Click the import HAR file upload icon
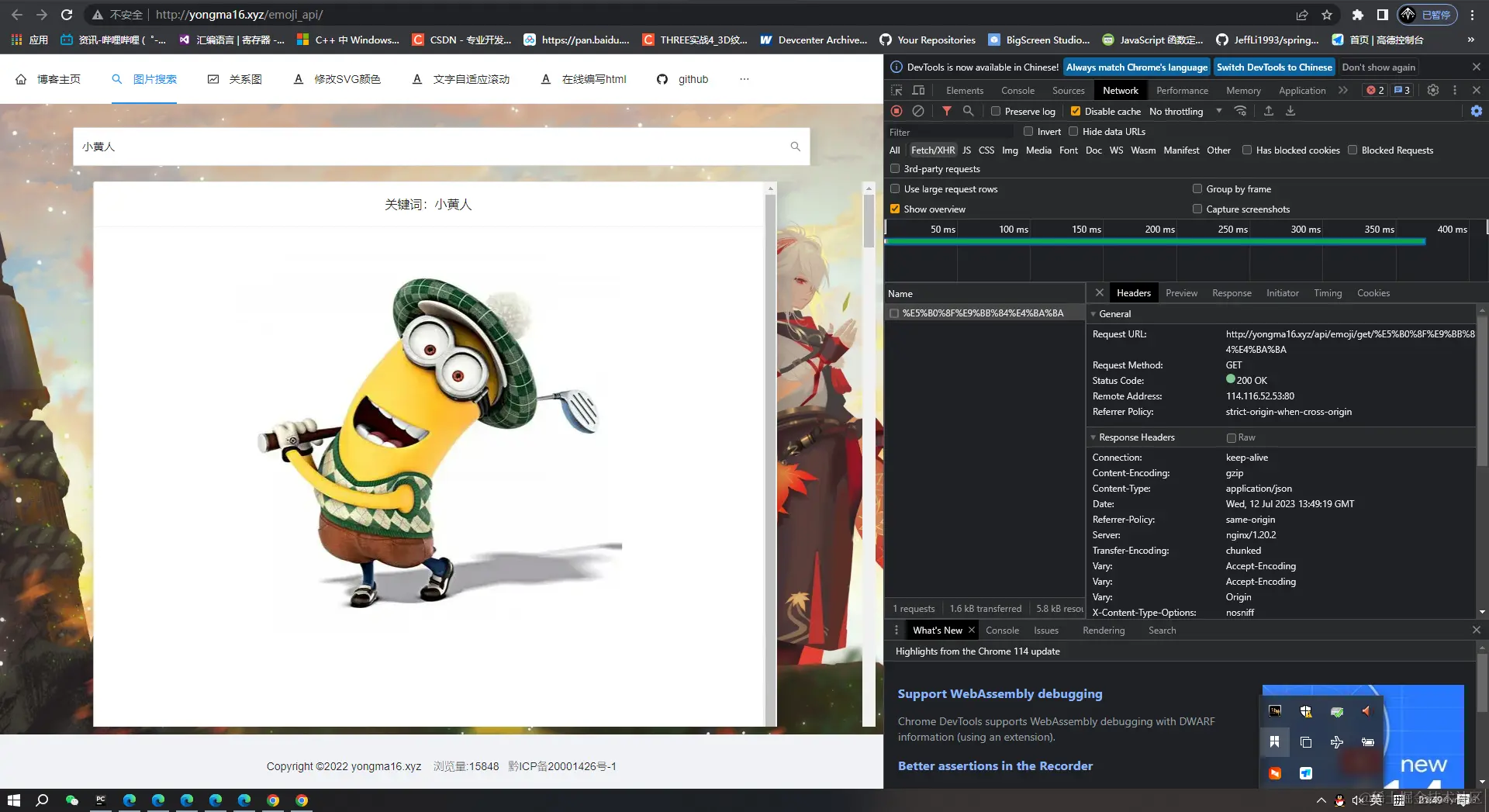The height and width of the screenshot is (812, 1489). click(x=1269, y=112)
